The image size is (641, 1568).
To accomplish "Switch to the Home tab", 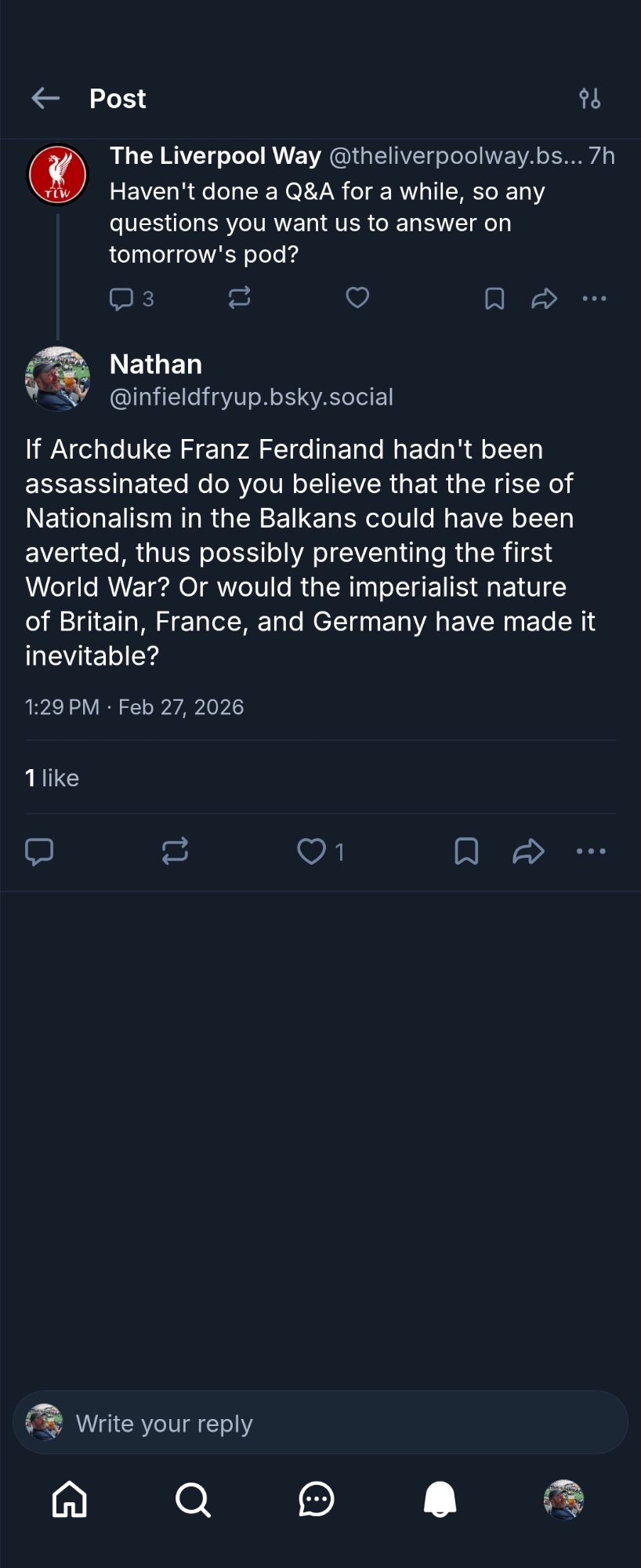I will click(x=70, y=1500).
